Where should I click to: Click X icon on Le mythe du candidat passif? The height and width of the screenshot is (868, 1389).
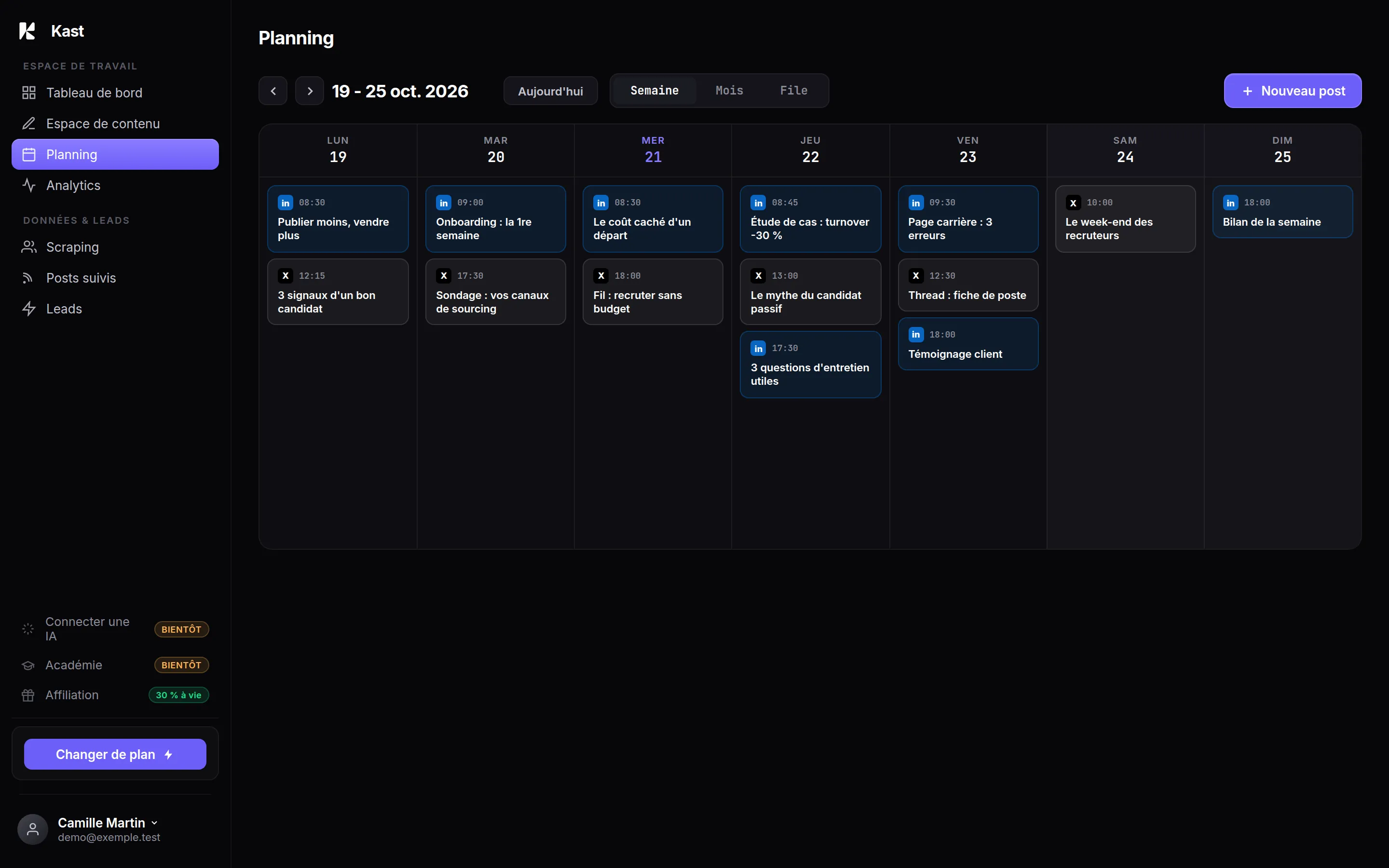(x=758, y=275)
